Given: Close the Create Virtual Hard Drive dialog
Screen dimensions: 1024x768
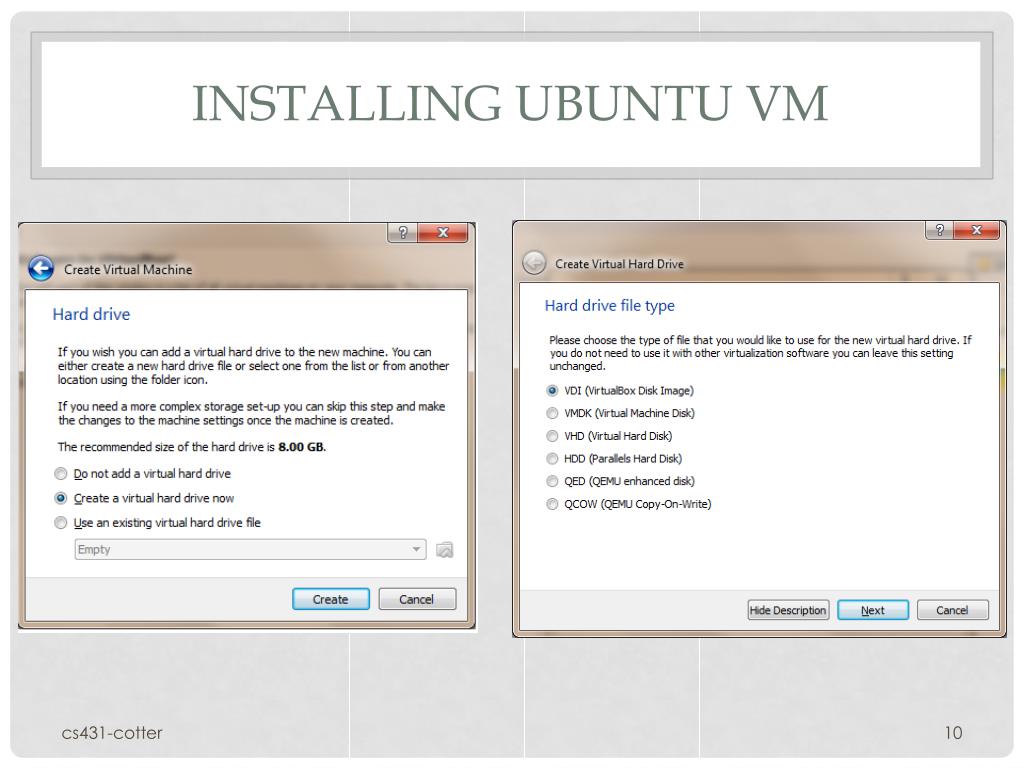Looking at the screenshot, I should click(x=977, y=230).
